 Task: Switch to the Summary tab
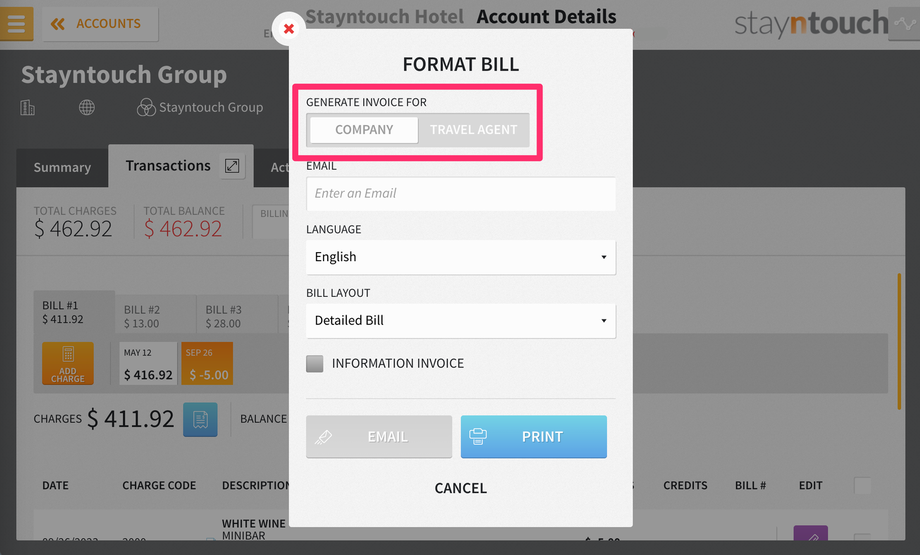point(62,168)
